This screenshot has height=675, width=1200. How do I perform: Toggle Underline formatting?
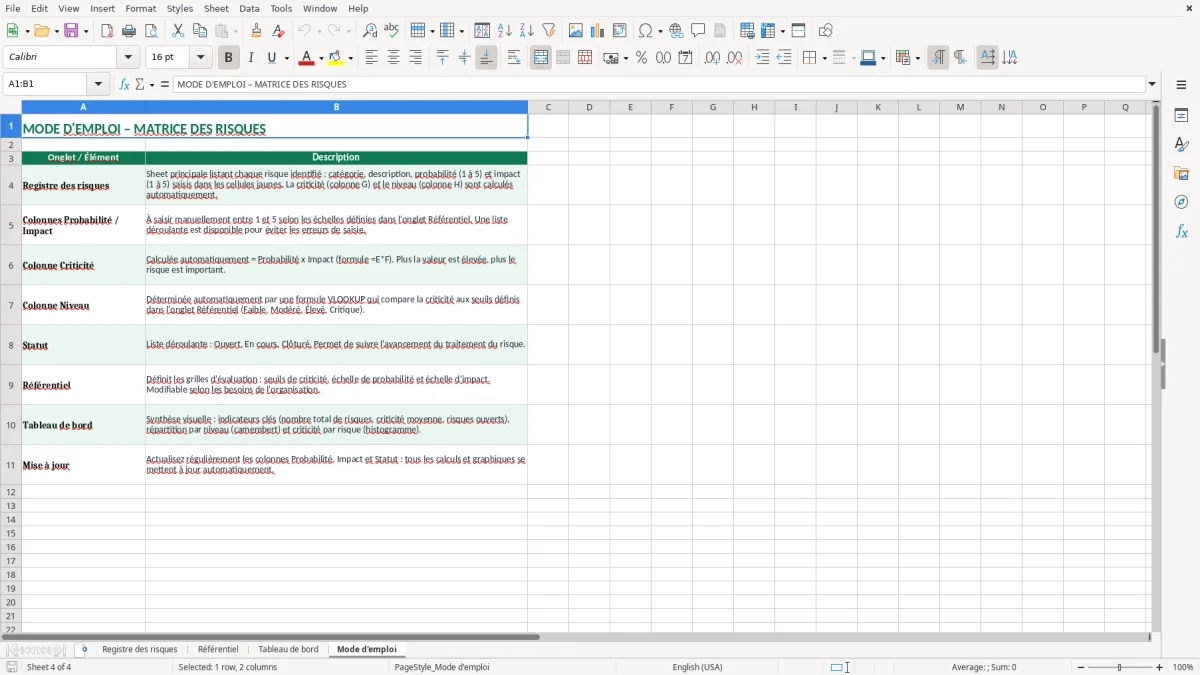tap(271, 58)
